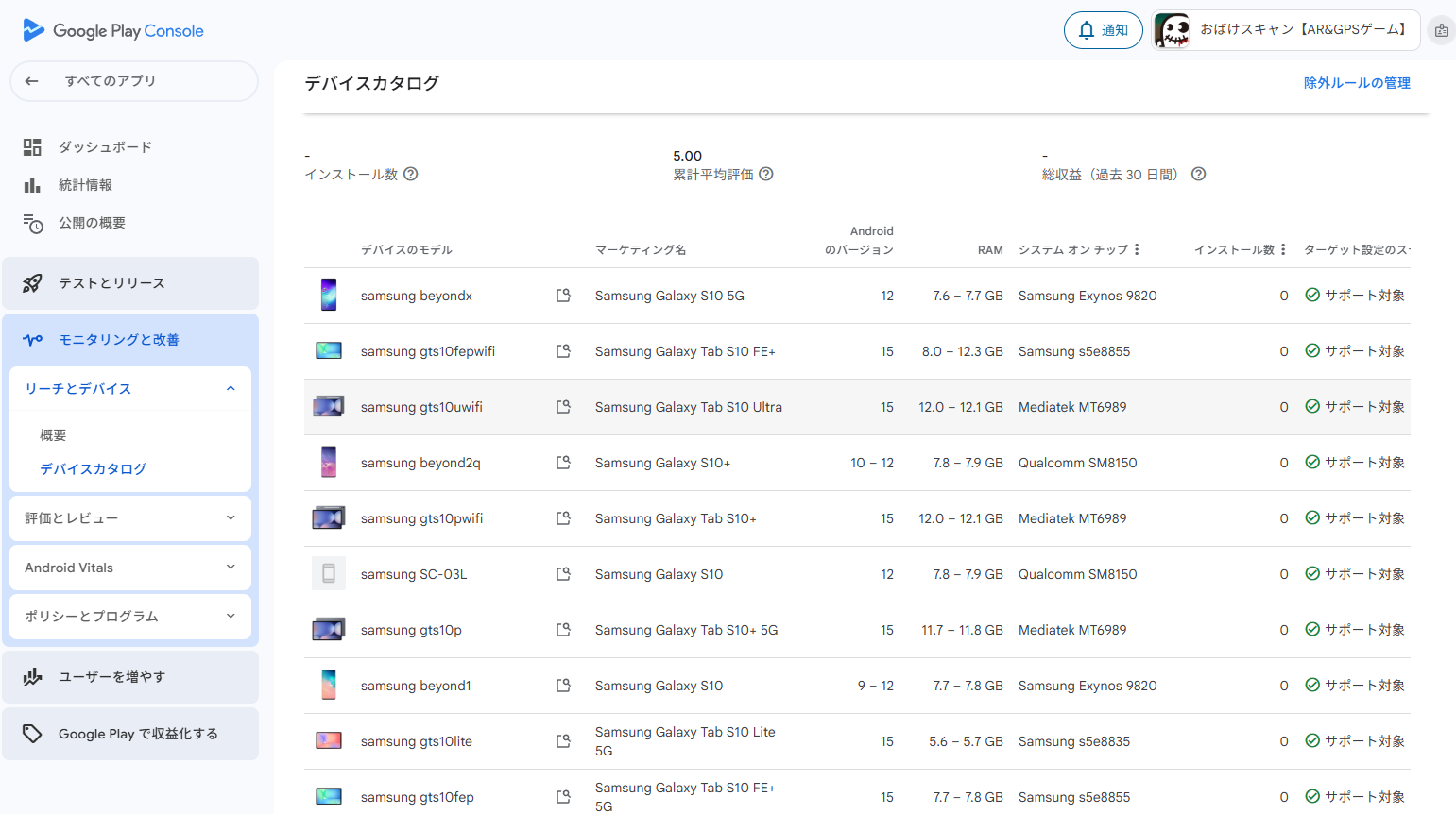Open the システム オン チップ column options menu
1456x814 pixels.
(1137, 249)
